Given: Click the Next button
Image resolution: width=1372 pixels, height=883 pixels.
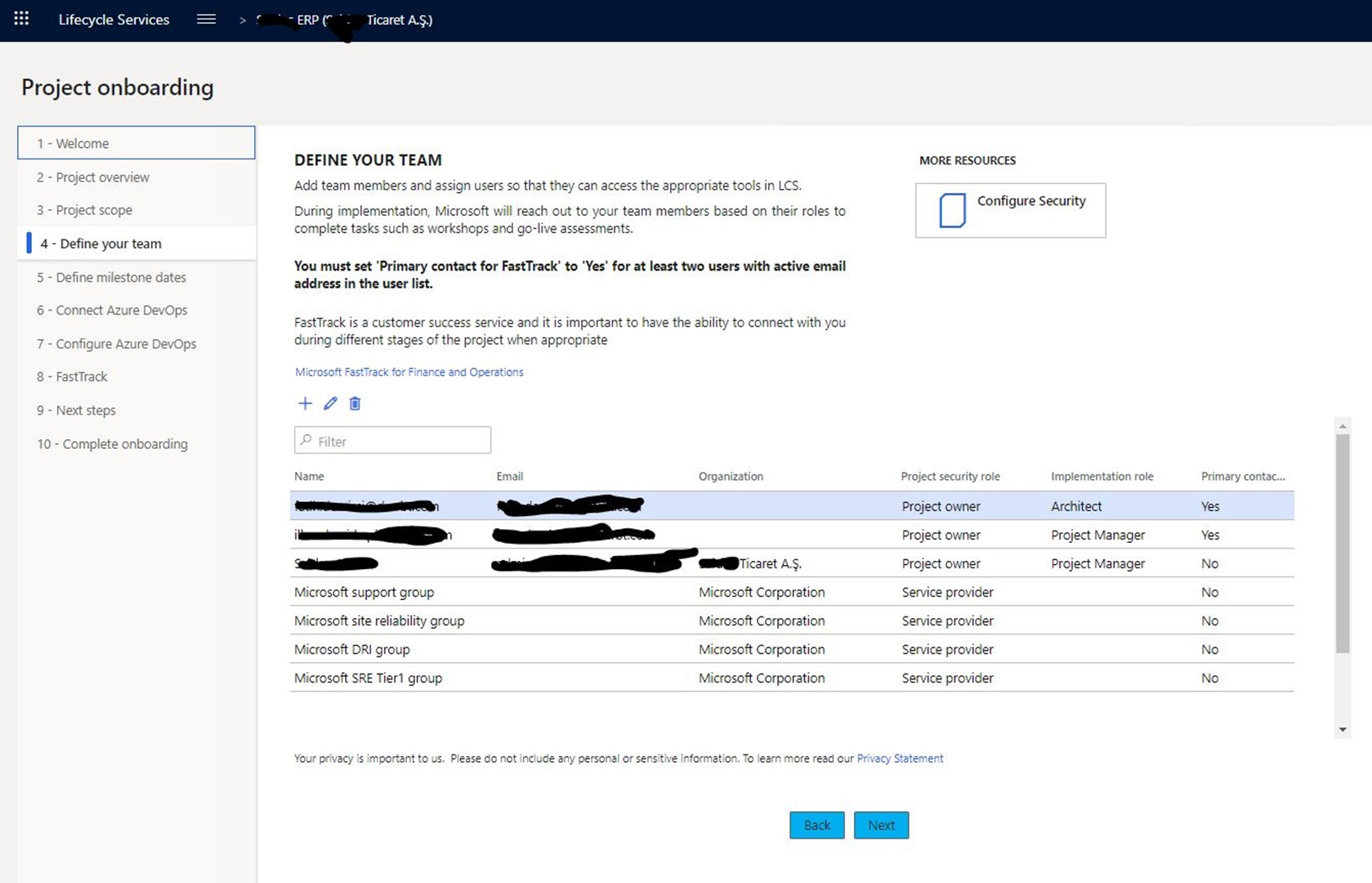Looking at the screenshot, I should point(881,825).
